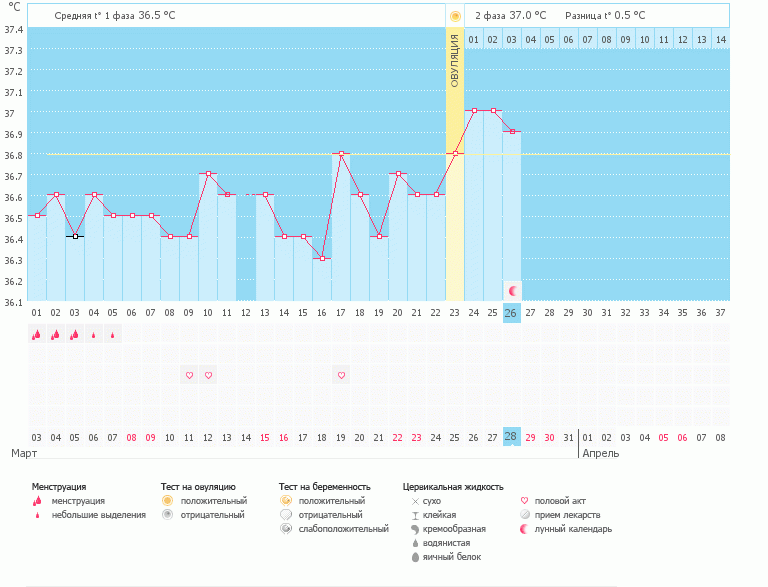Click the heart icon on cycle day 17

[341, 375]
